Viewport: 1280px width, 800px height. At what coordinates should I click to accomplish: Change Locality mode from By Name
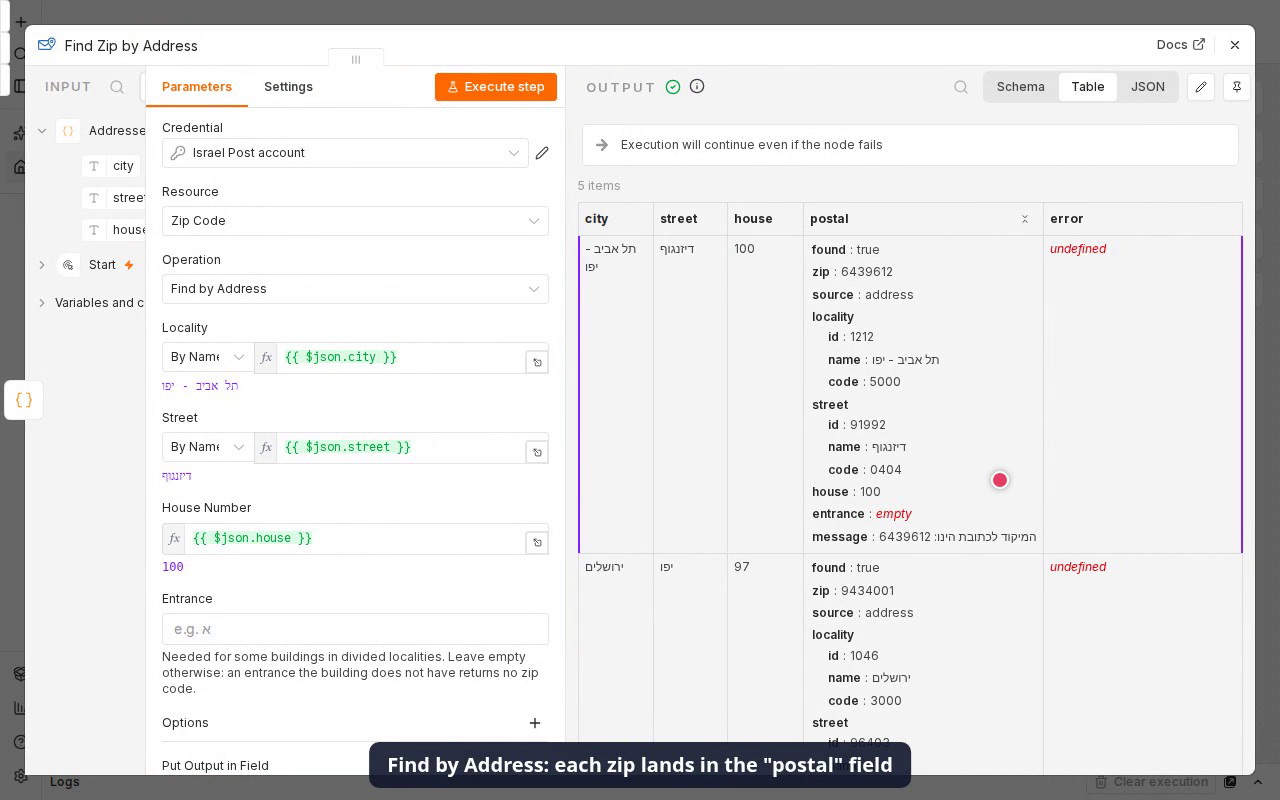click(x=208, y=357)
